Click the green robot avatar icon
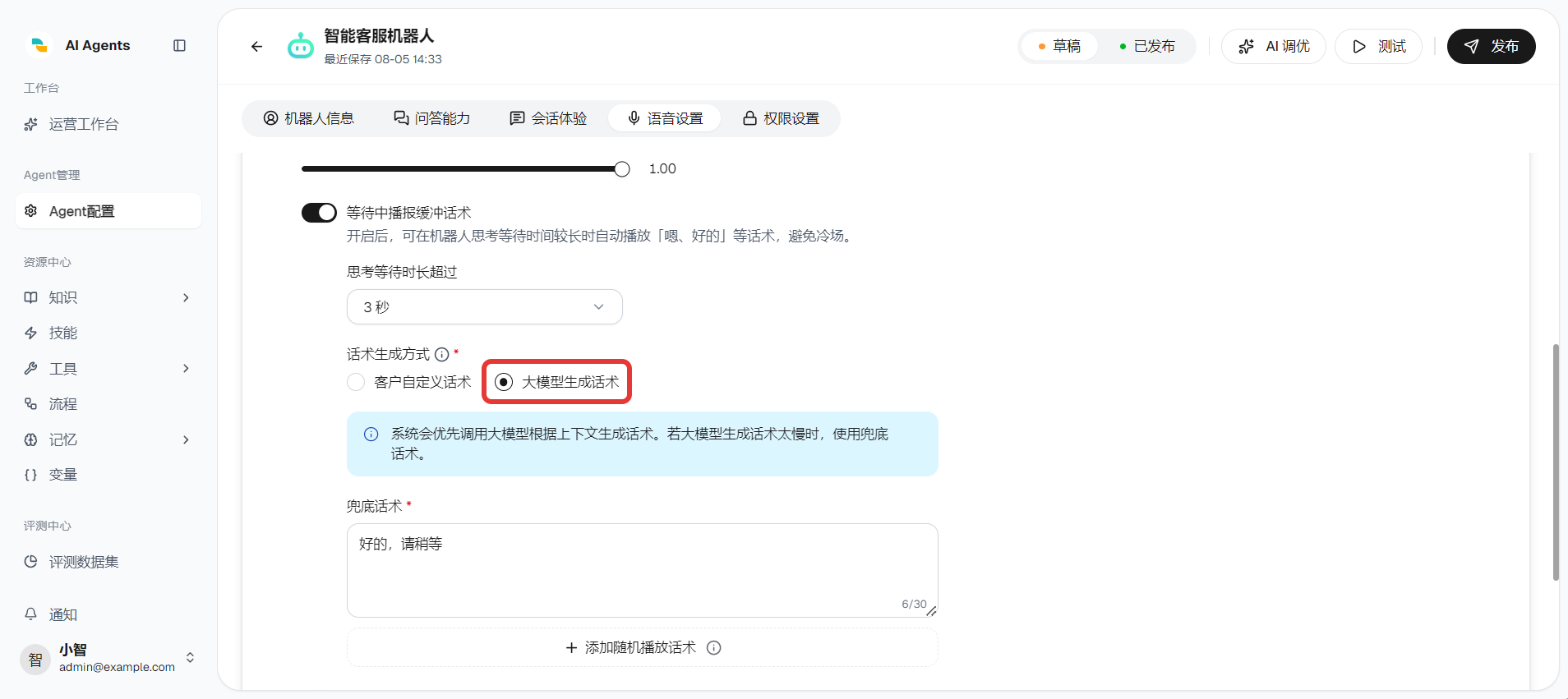 (x=300, y=46)
